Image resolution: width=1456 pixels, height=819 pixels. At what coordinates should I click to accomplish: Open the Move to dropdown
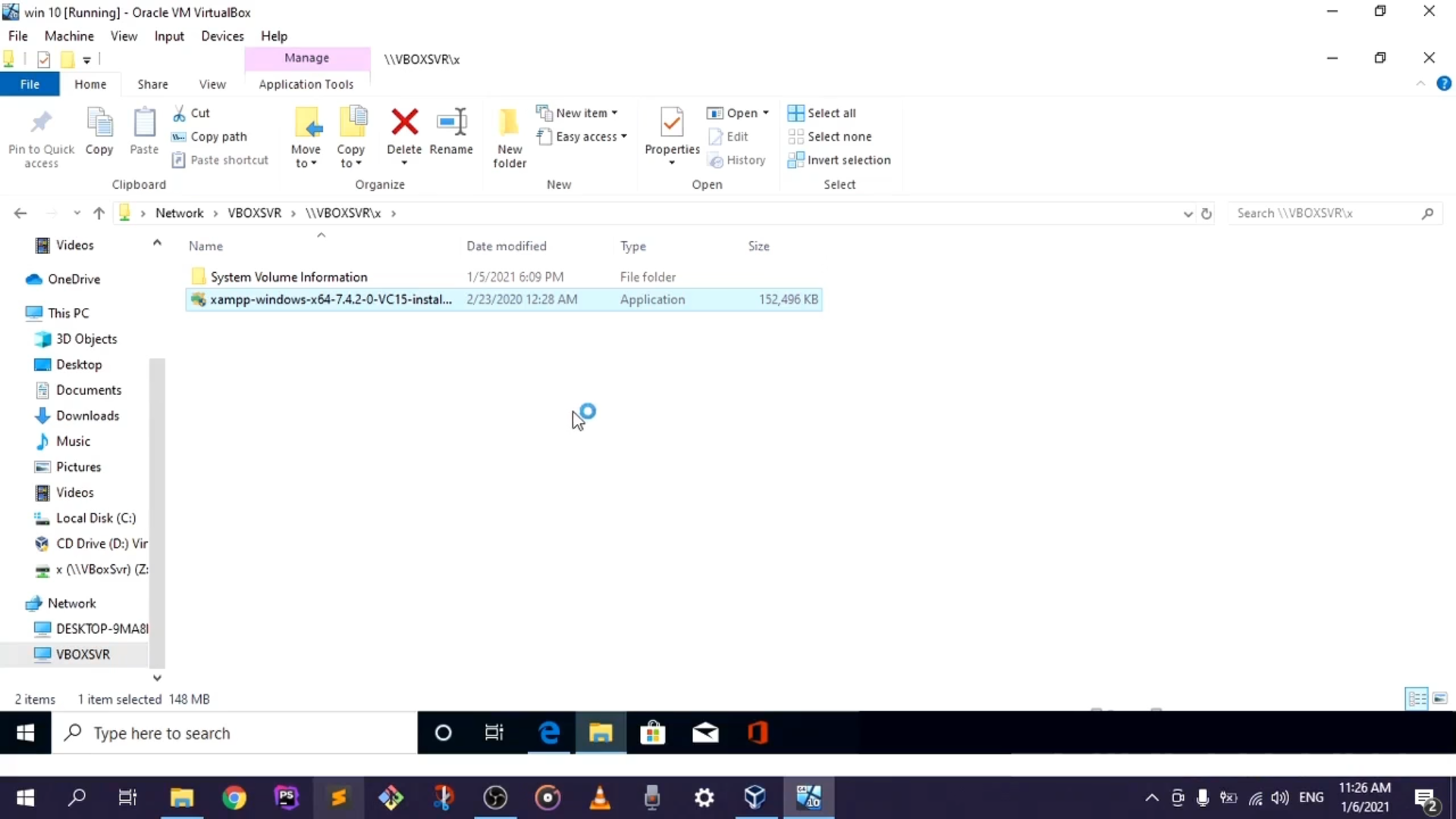306,138
